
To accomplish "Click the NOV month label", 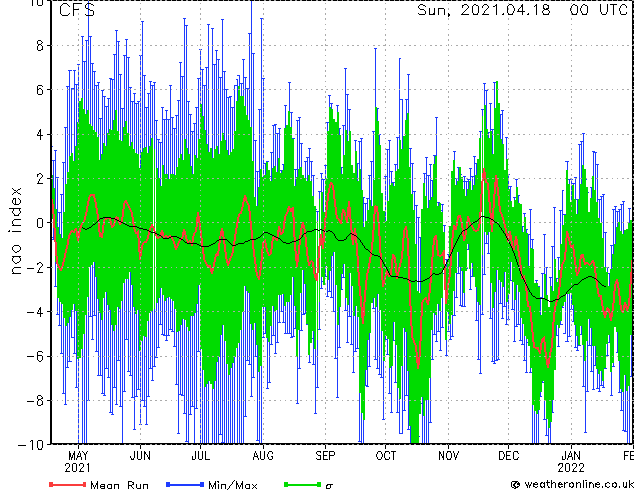I will 448,456.
